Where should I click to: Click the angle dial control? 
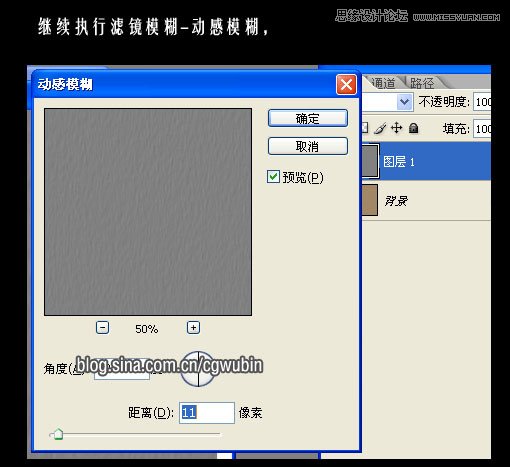[x=198, y=369]
